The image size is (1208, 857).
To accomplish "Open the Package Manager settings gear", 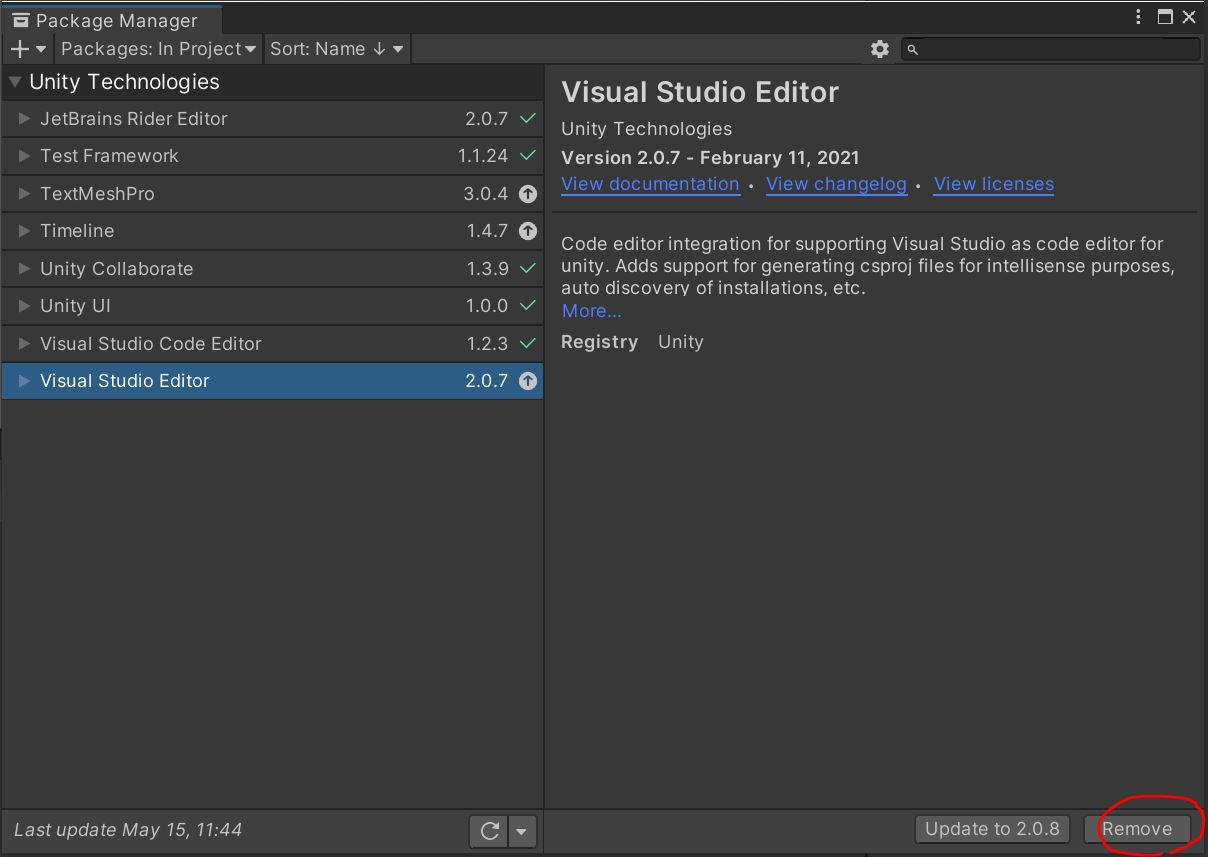I will pyautogui.click(x=880, y=49).
